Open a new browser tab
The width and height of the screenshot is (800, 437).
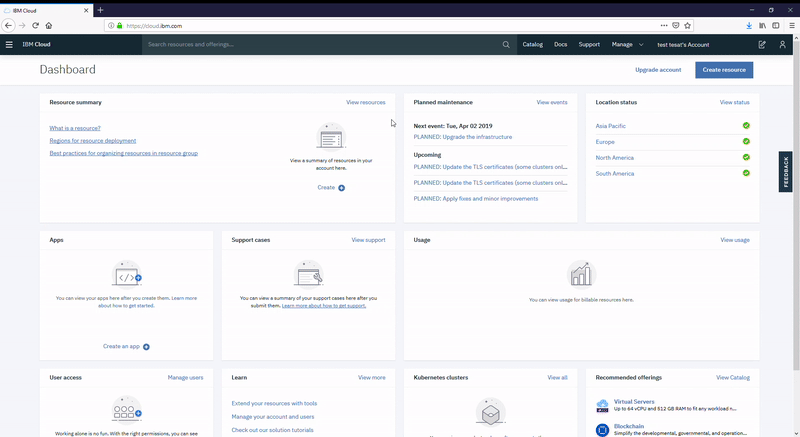tap(101, 10)
